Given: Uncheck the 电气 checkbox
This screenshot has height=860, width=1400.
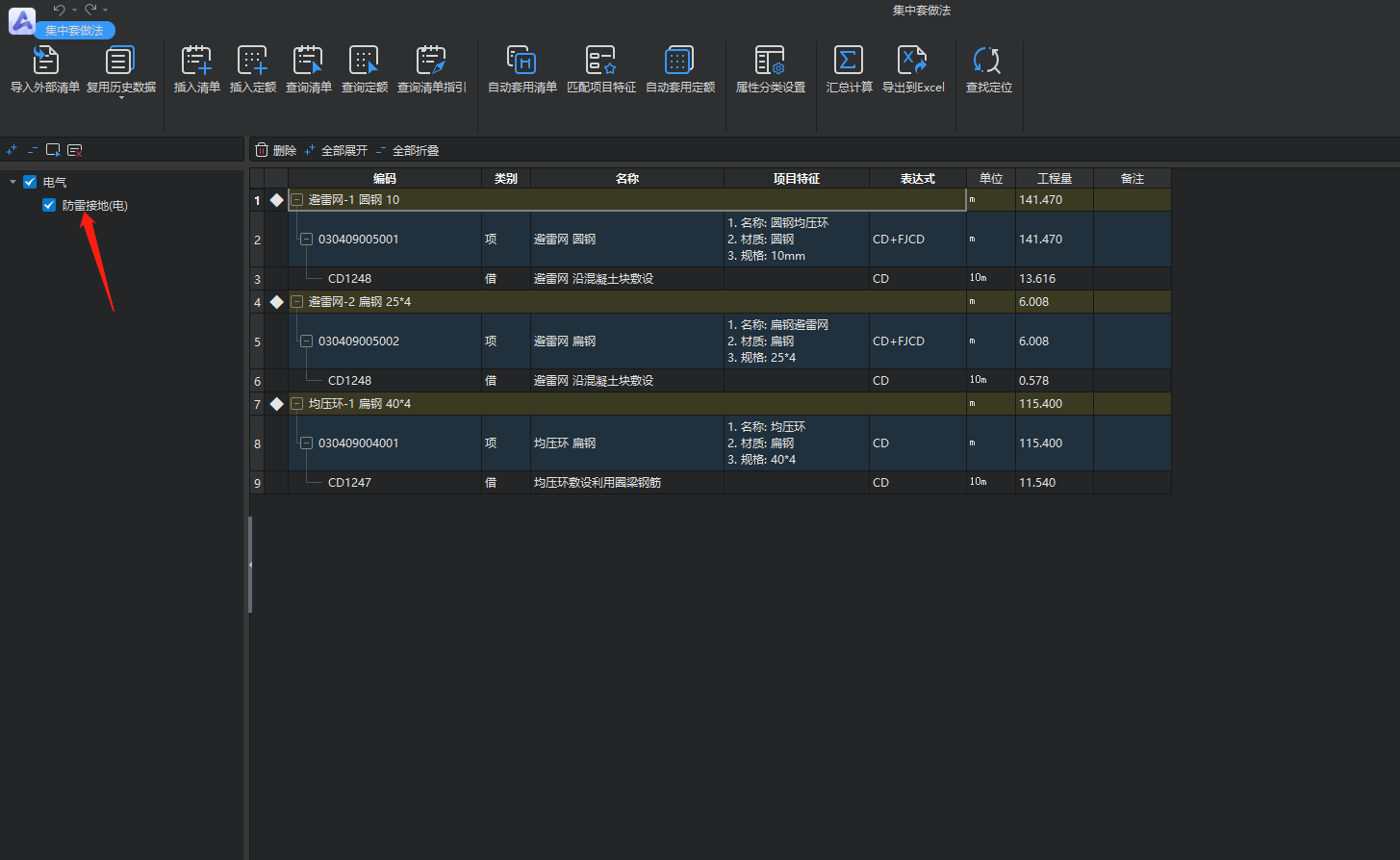Looking at the screenshot, I should tap(30, 182).
